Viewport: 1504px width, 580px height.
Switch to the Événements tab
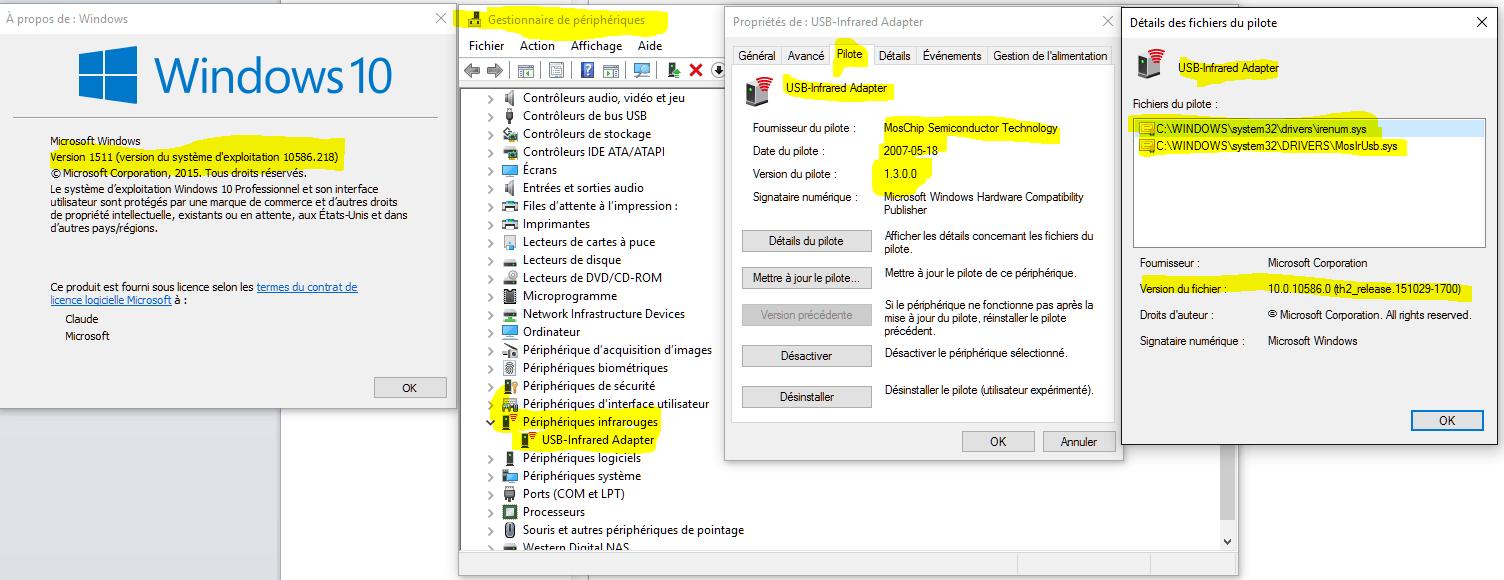(952, 56)
